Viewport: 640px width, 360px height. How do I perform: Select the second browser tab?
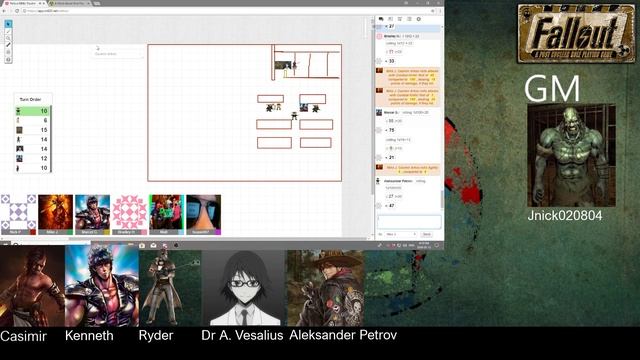click(x=70, y=3)
